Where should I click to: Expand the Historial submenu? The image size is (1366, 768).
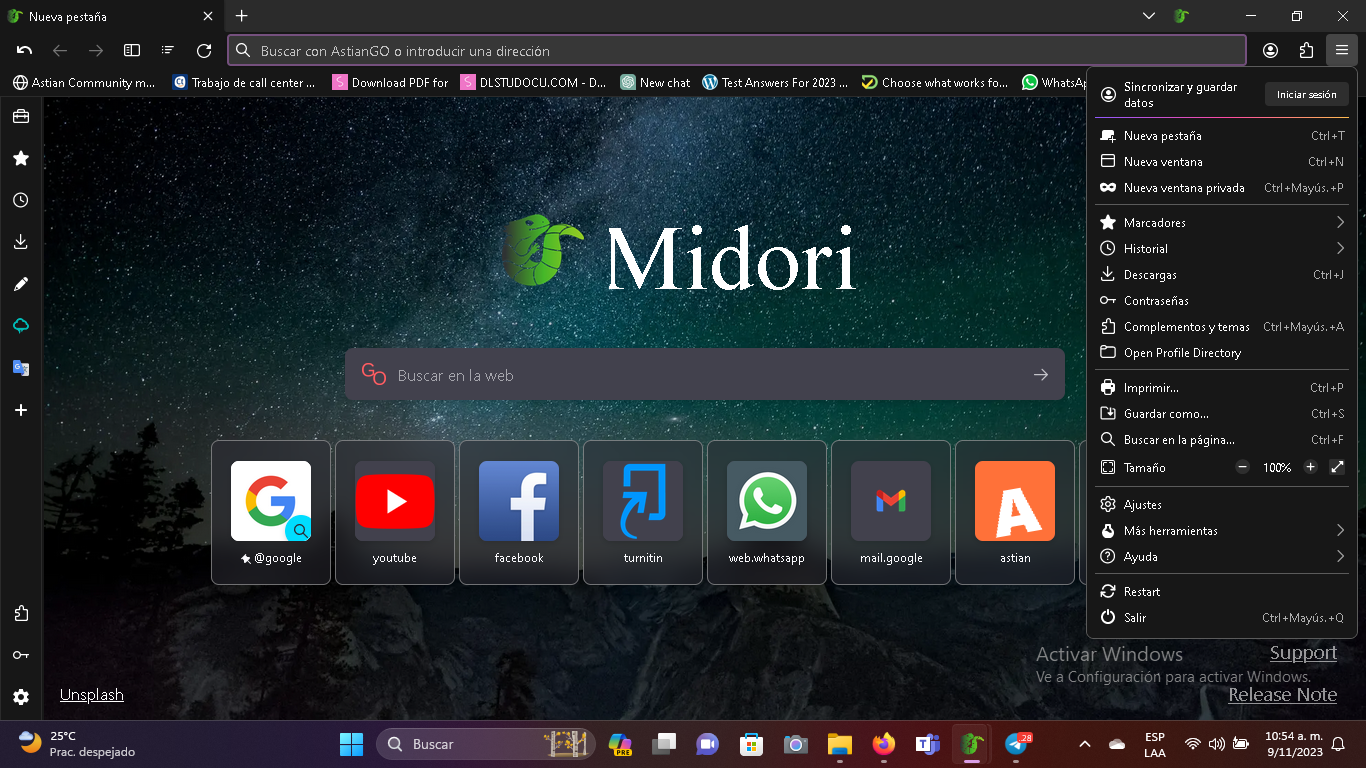click(1222, 248)
